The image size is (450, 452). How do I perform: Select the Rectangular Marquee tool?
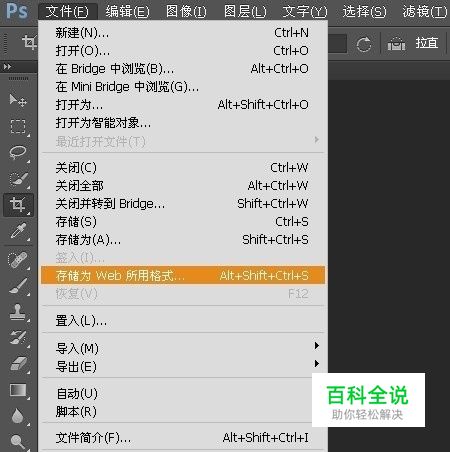[x=18, y=127]
